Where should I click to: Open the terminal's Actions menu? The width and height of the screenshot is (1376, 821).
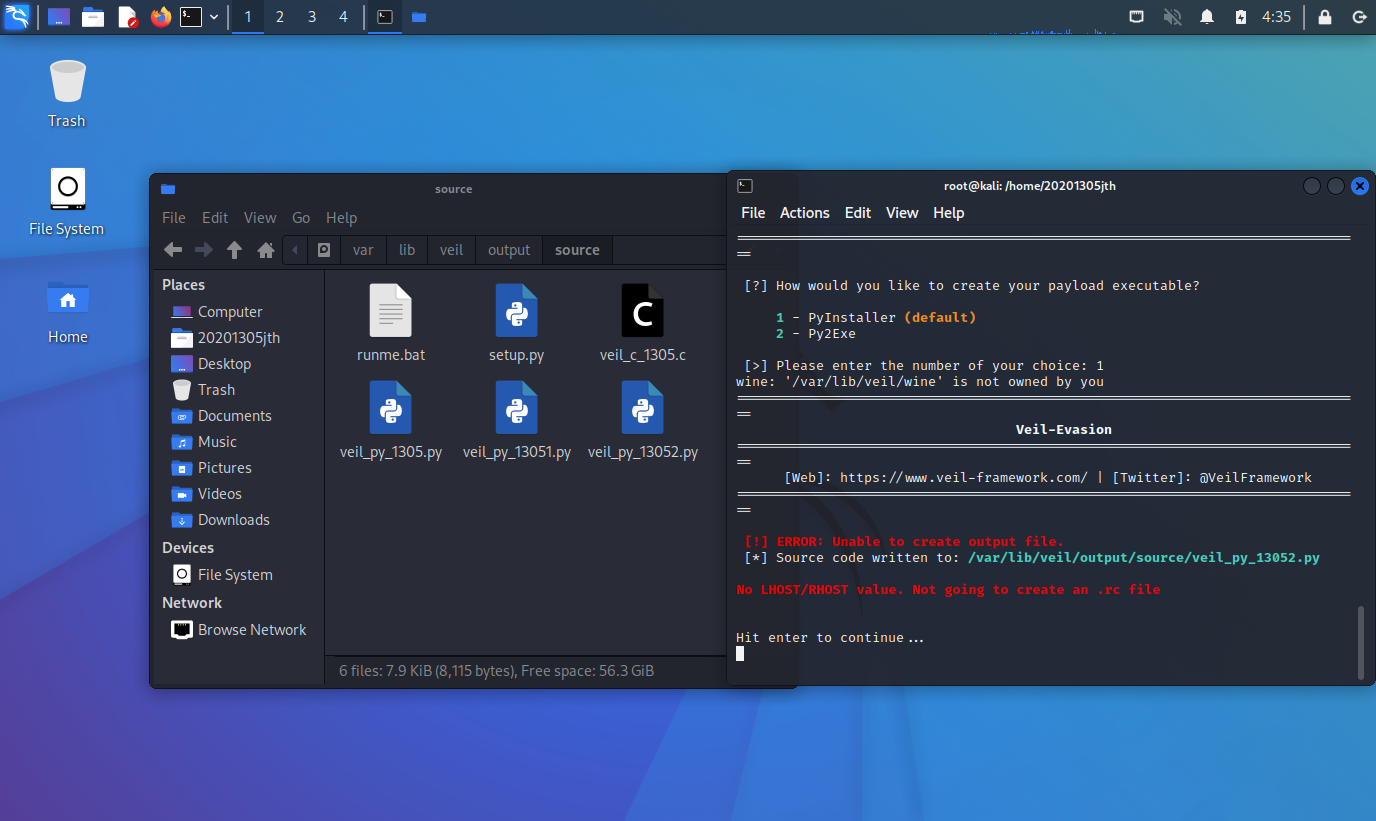805,213
